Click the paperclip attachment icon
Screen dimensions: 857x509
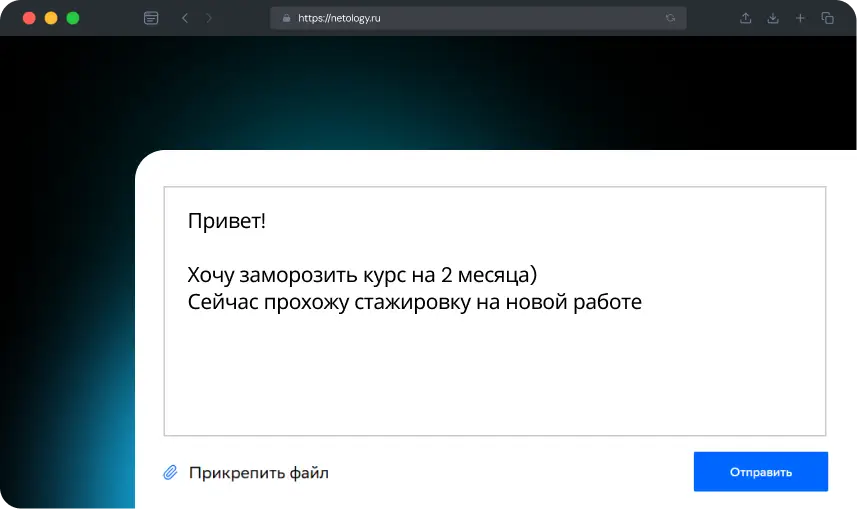point(170,472)
